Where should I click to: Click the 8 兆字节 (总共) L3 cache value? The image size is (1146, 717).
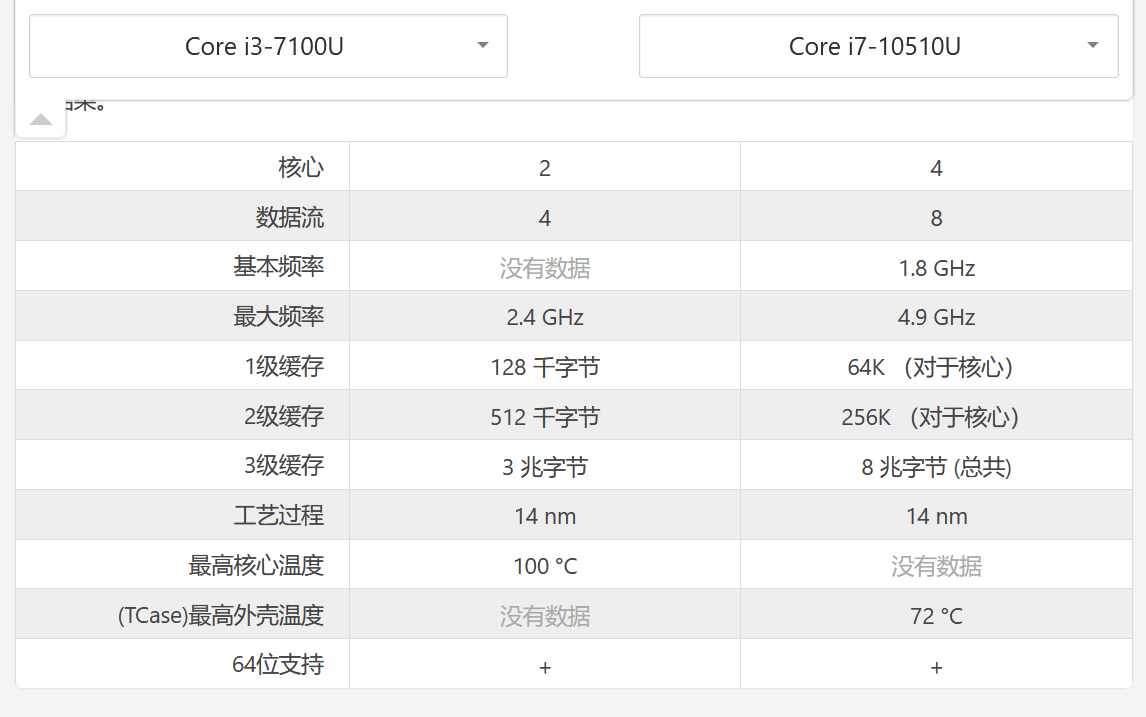tap(936, 467)
